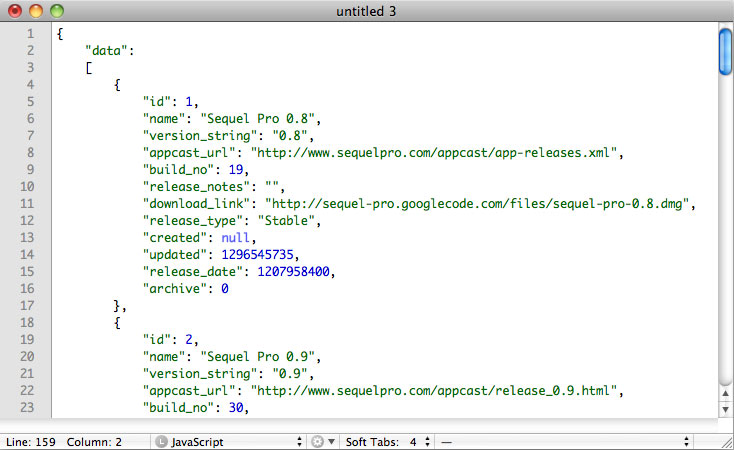Open the Soft Tabs size dropdown
The width and height of the screenshot is (734, 450).
(420, 442)
